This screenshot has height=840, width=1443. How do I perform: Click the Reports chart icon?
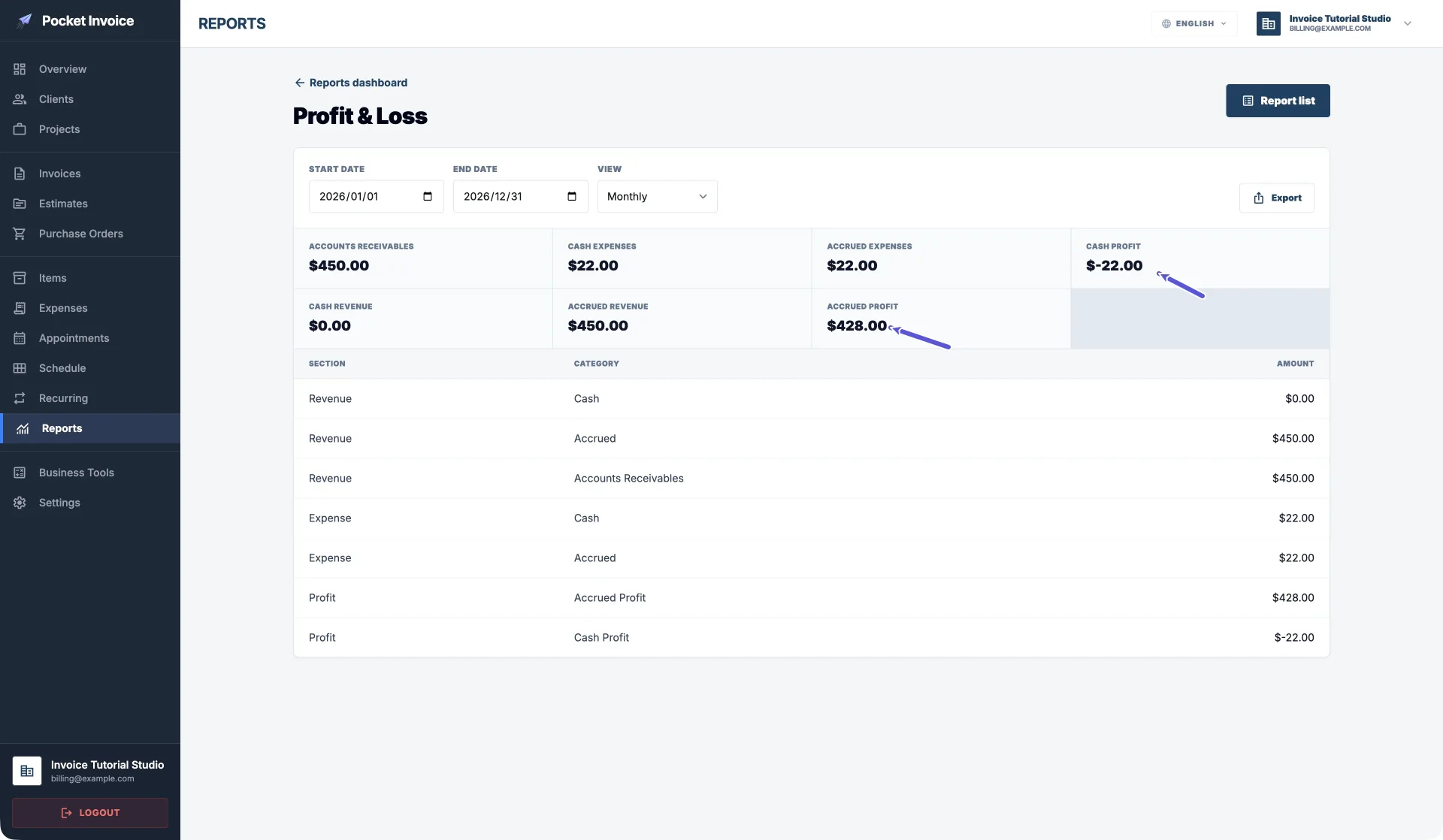point(23,428)
